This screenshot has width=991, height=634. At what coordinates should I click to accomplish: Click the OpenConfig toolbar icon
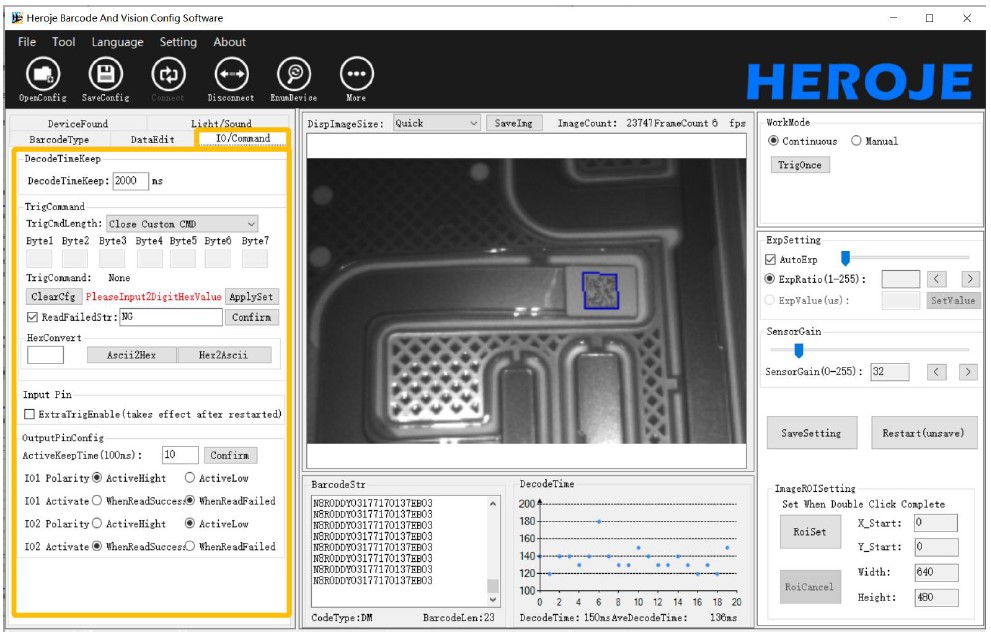[43, 74]
